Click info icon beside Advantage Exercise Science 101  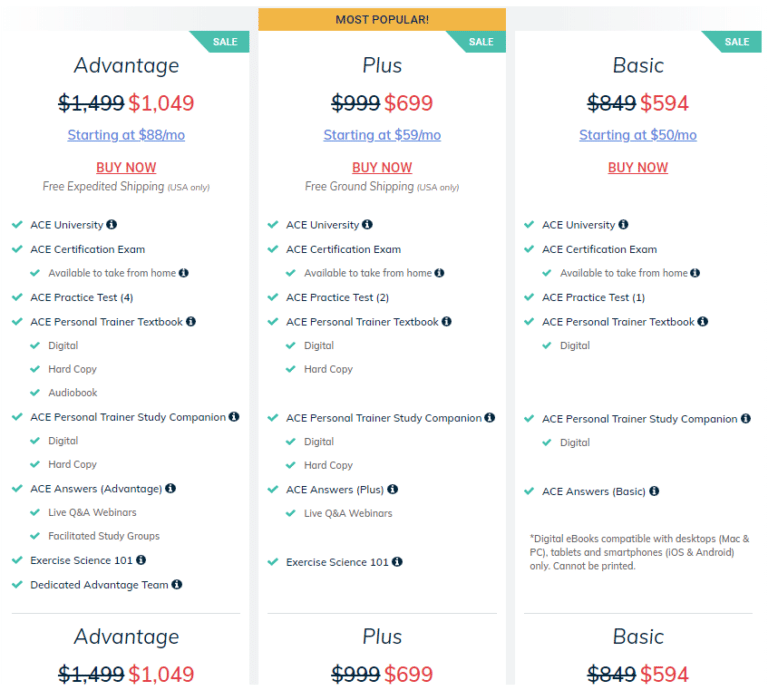tap(141, 560)
